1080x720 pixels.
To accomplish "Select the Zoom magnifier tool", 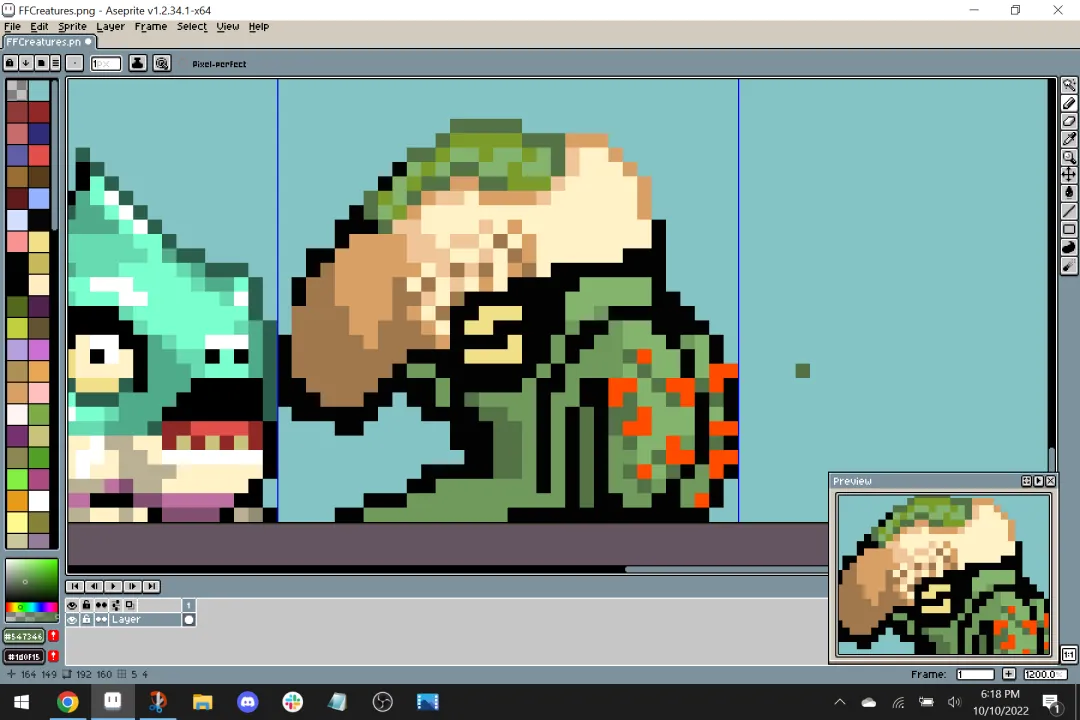I will (1069, 157).
